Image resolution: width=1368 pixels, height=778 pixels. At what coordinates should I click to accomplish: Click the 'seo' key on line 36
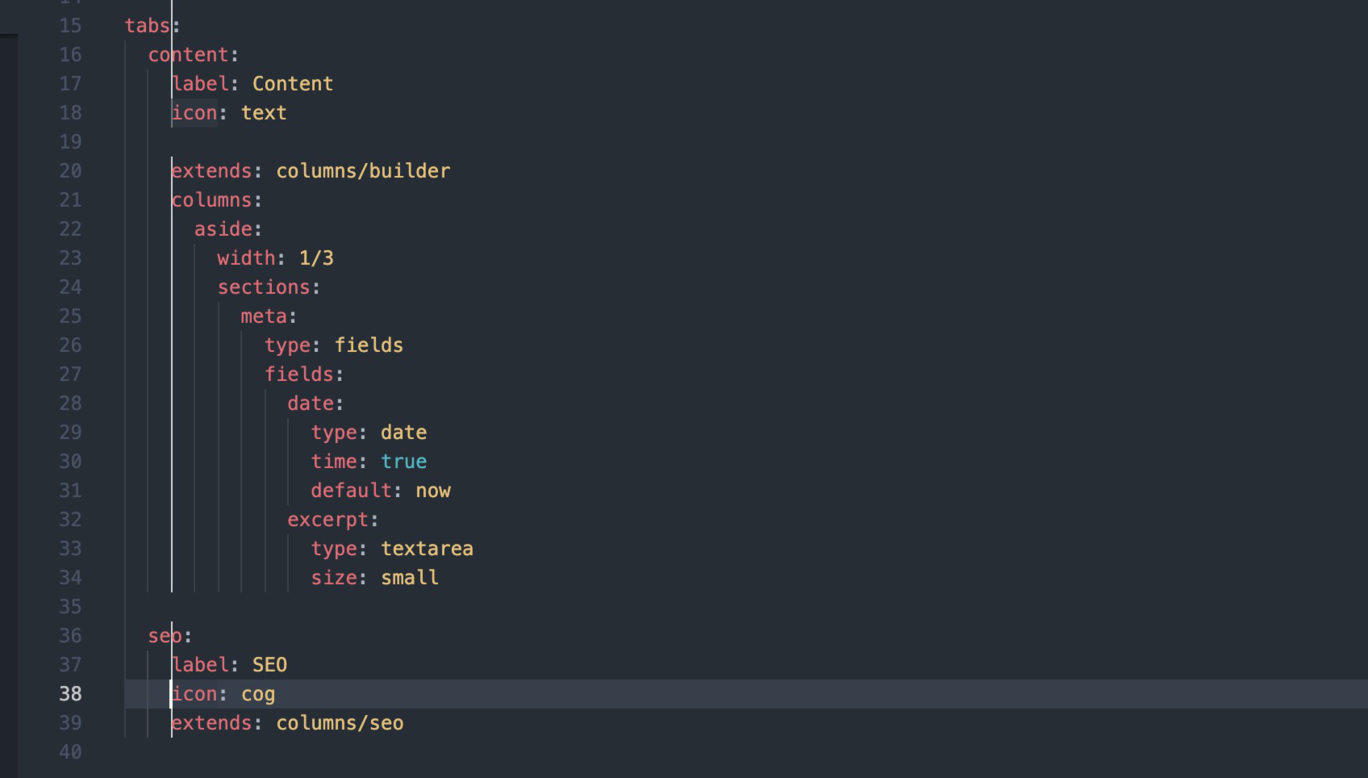[x=165, y=635]
